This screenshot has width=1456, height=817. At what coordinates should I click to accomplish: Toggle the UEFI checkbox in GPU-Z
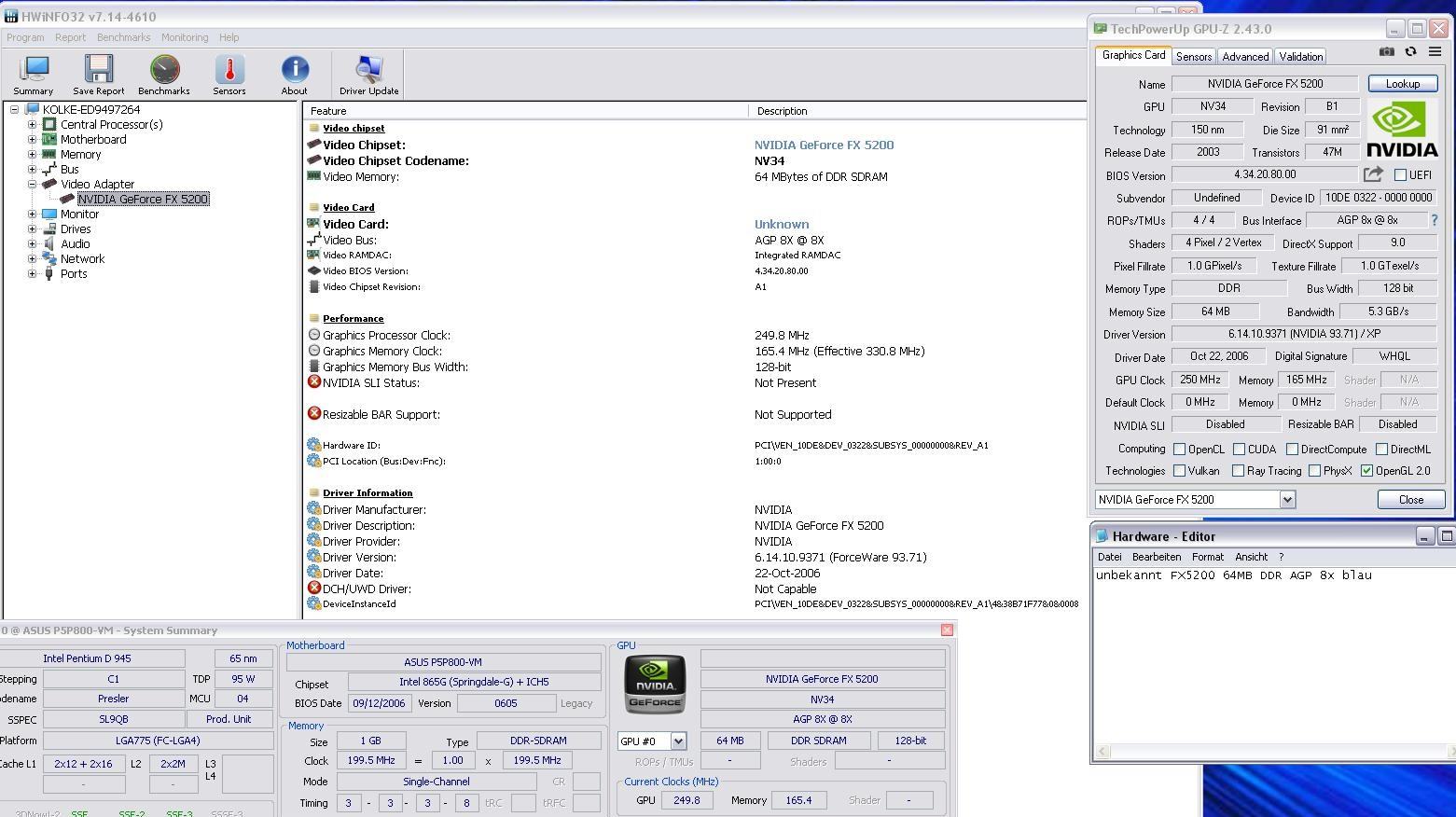(x=1400, y=174)
